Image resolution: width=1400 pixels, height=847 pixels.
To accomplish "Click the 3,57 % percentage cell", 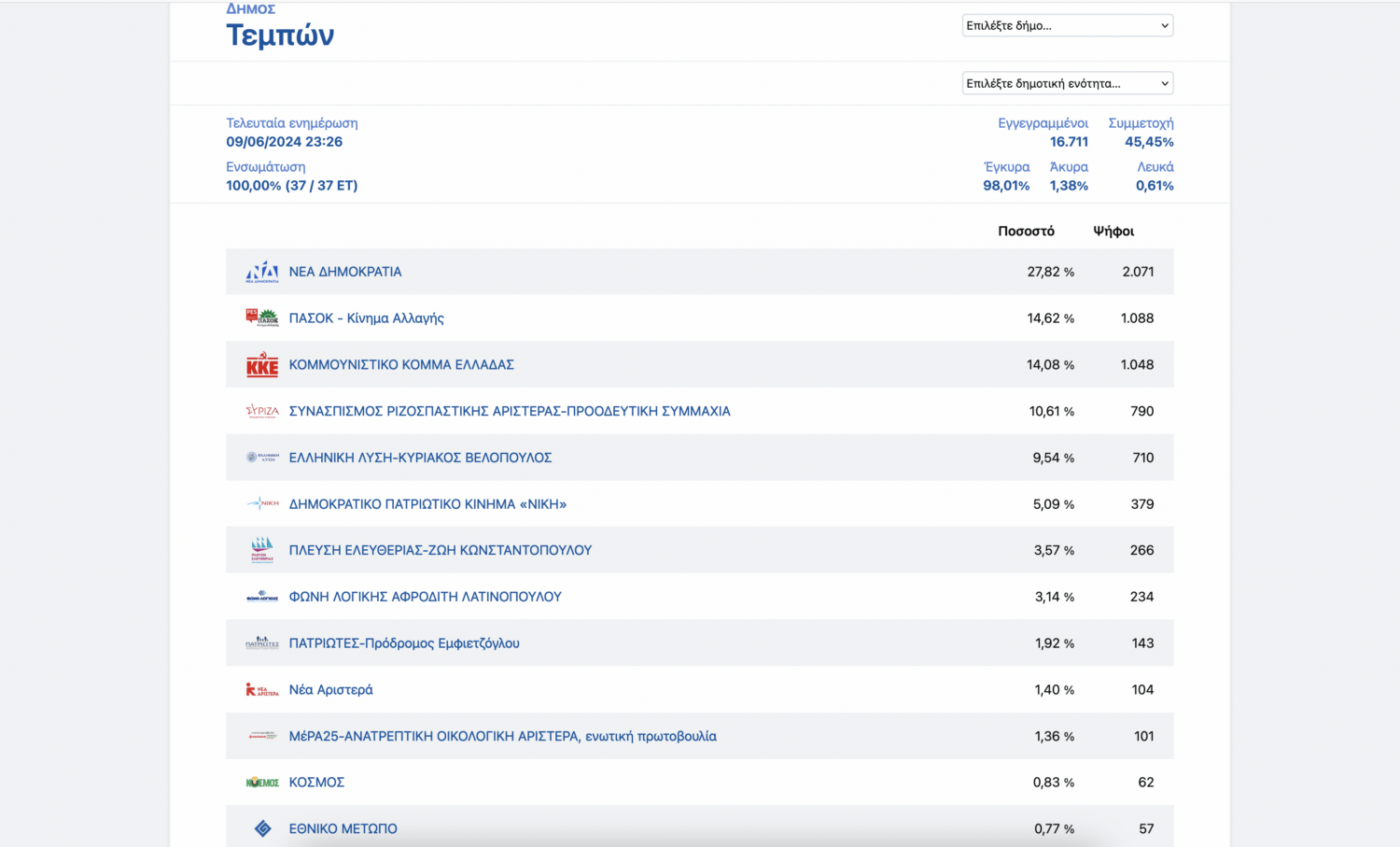I will [1054, 550].
